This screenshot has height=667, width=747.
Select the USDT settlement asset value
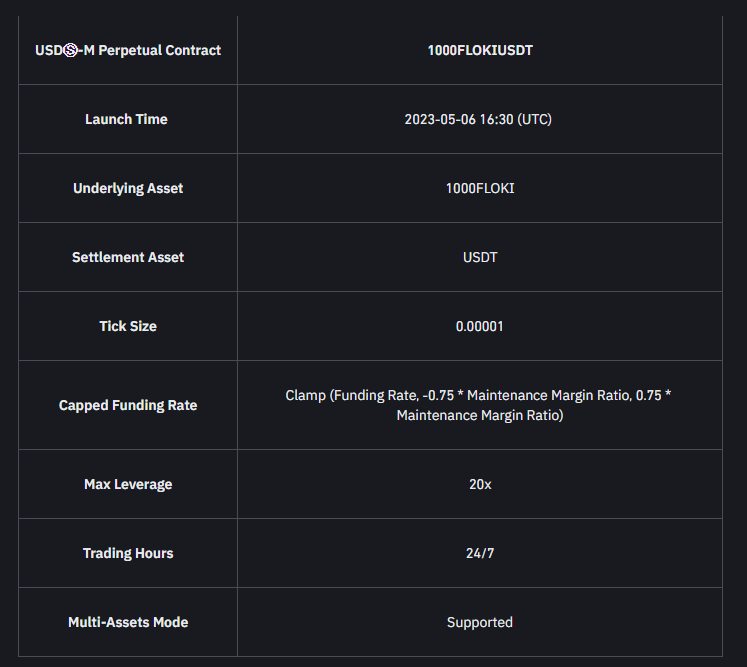click(480, 257)
